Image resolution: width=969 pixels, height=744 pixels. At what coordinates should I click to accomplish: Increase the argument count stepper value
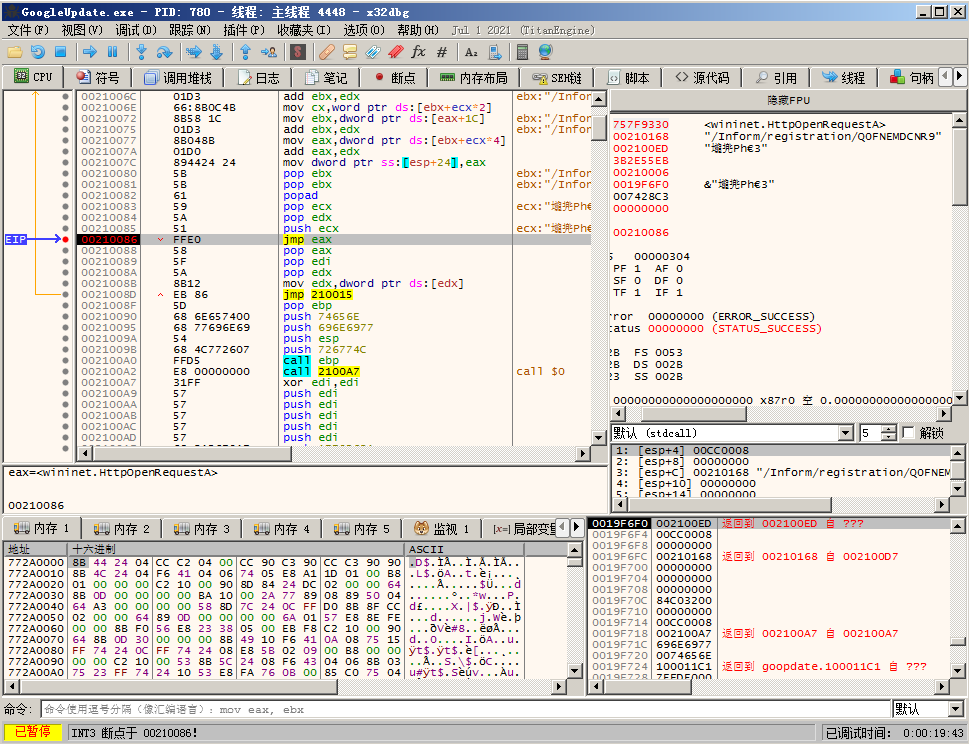891,429
